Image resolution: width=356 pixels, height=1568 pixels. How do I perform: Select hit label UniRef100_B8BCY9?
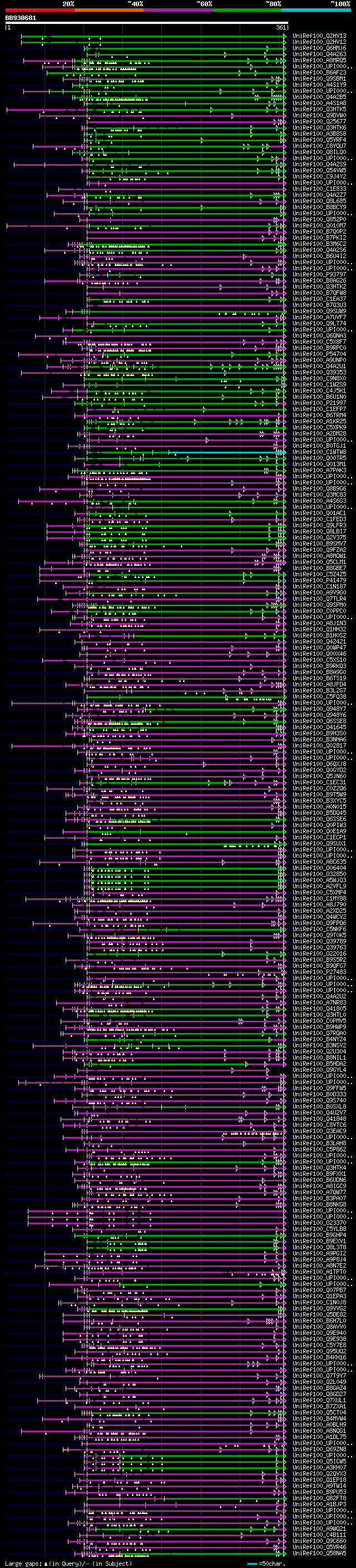pyautogui.click(x=319, y=207)
